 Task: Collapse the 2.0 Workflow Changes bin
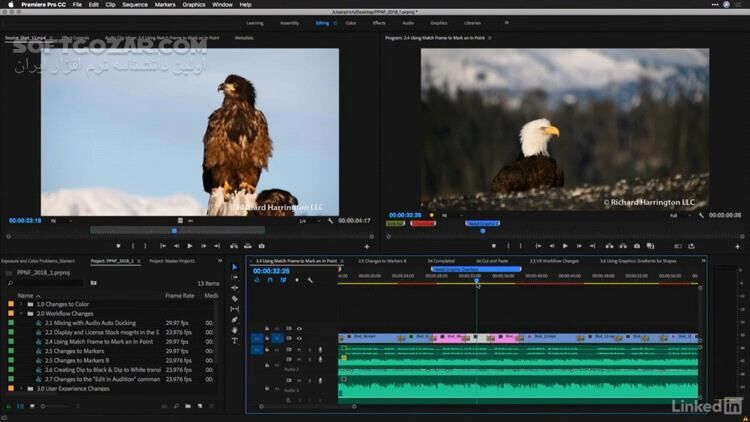21,314
